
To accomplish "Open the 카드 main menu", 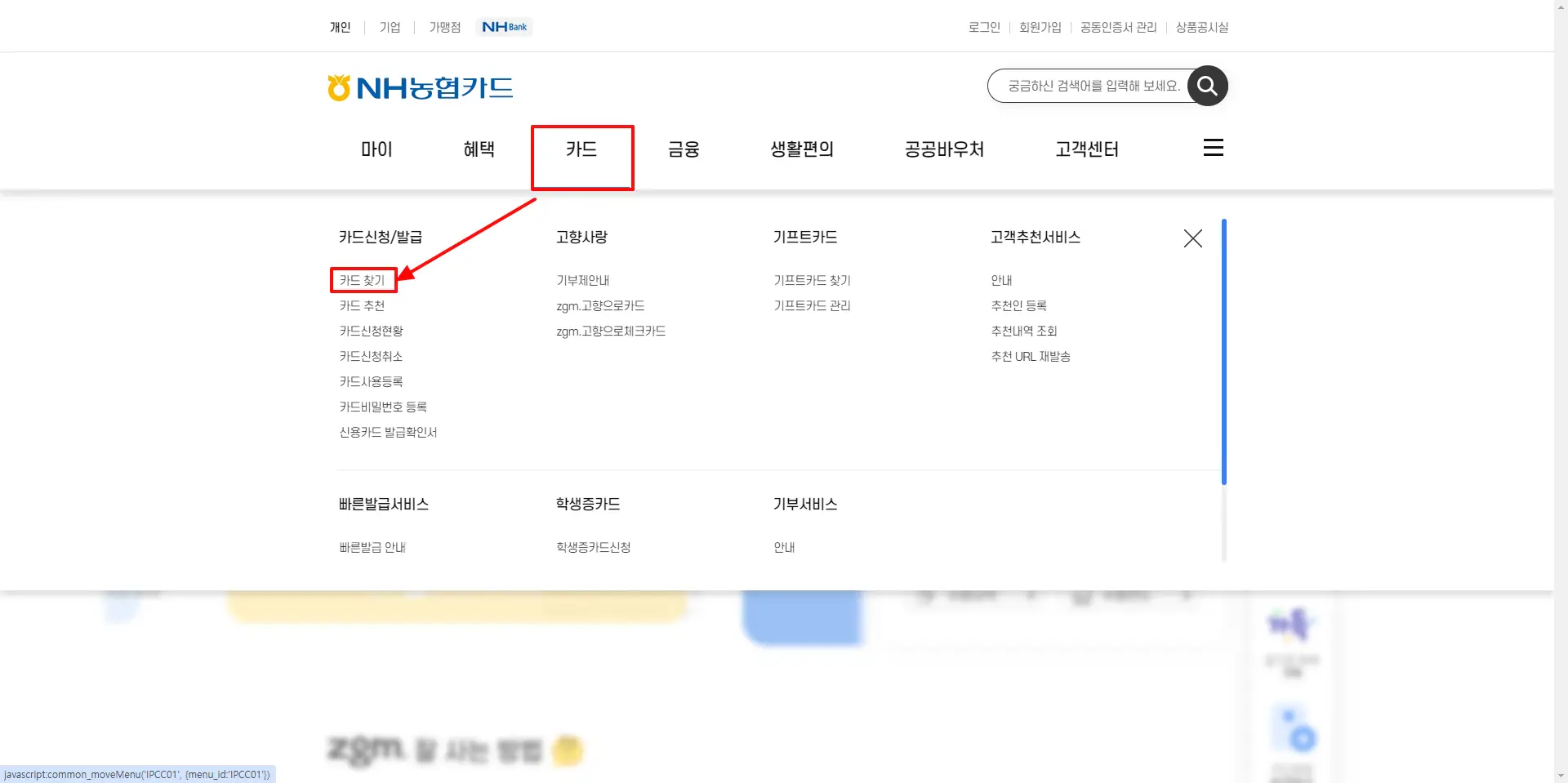I will click(581, 149).
